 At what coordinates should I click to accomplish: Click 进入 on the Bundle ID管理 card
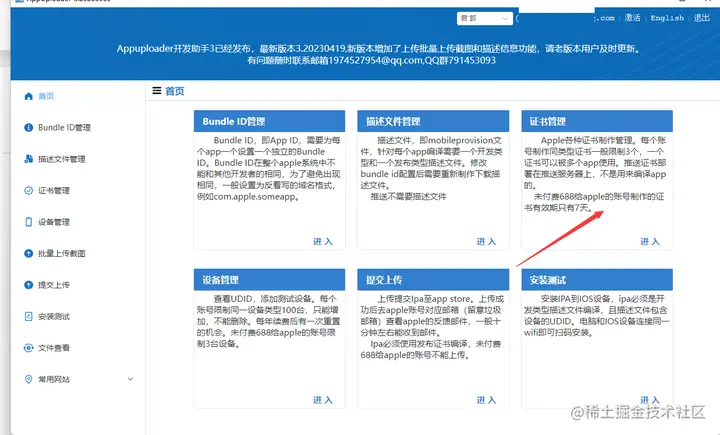pyautogui.click(x=322, y=241)
